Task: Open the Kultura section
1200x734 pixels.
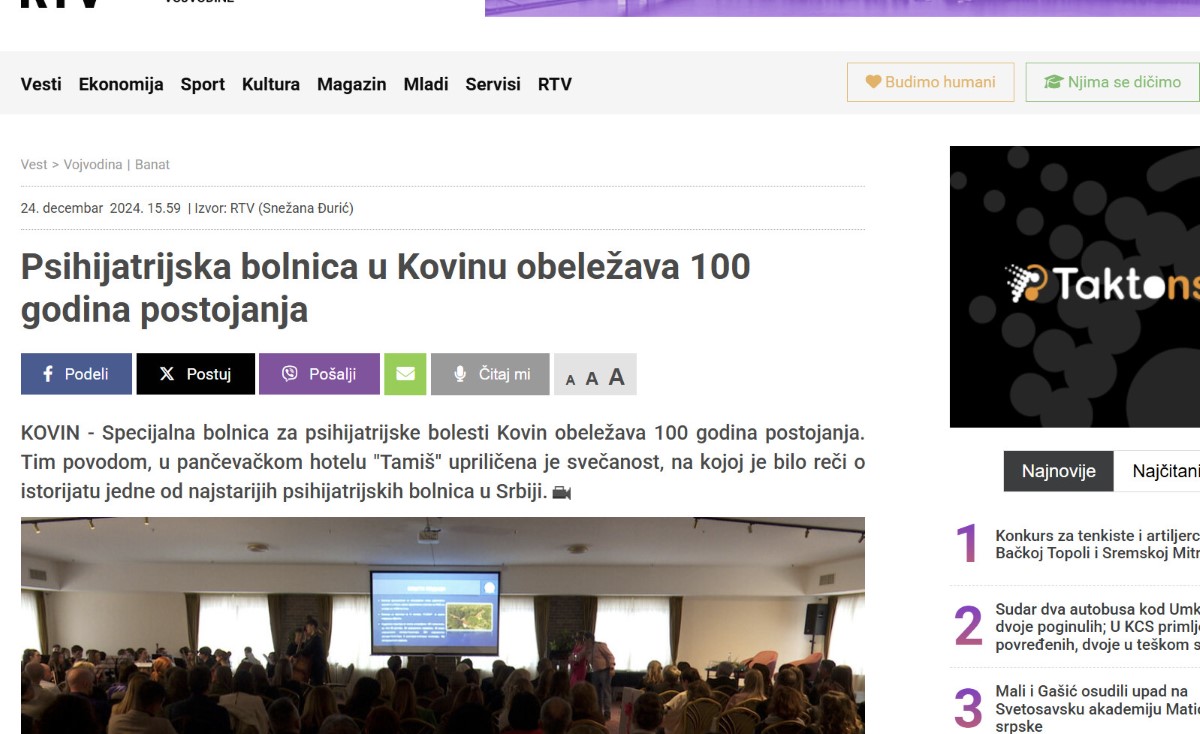Action: [x=271, y=84]
